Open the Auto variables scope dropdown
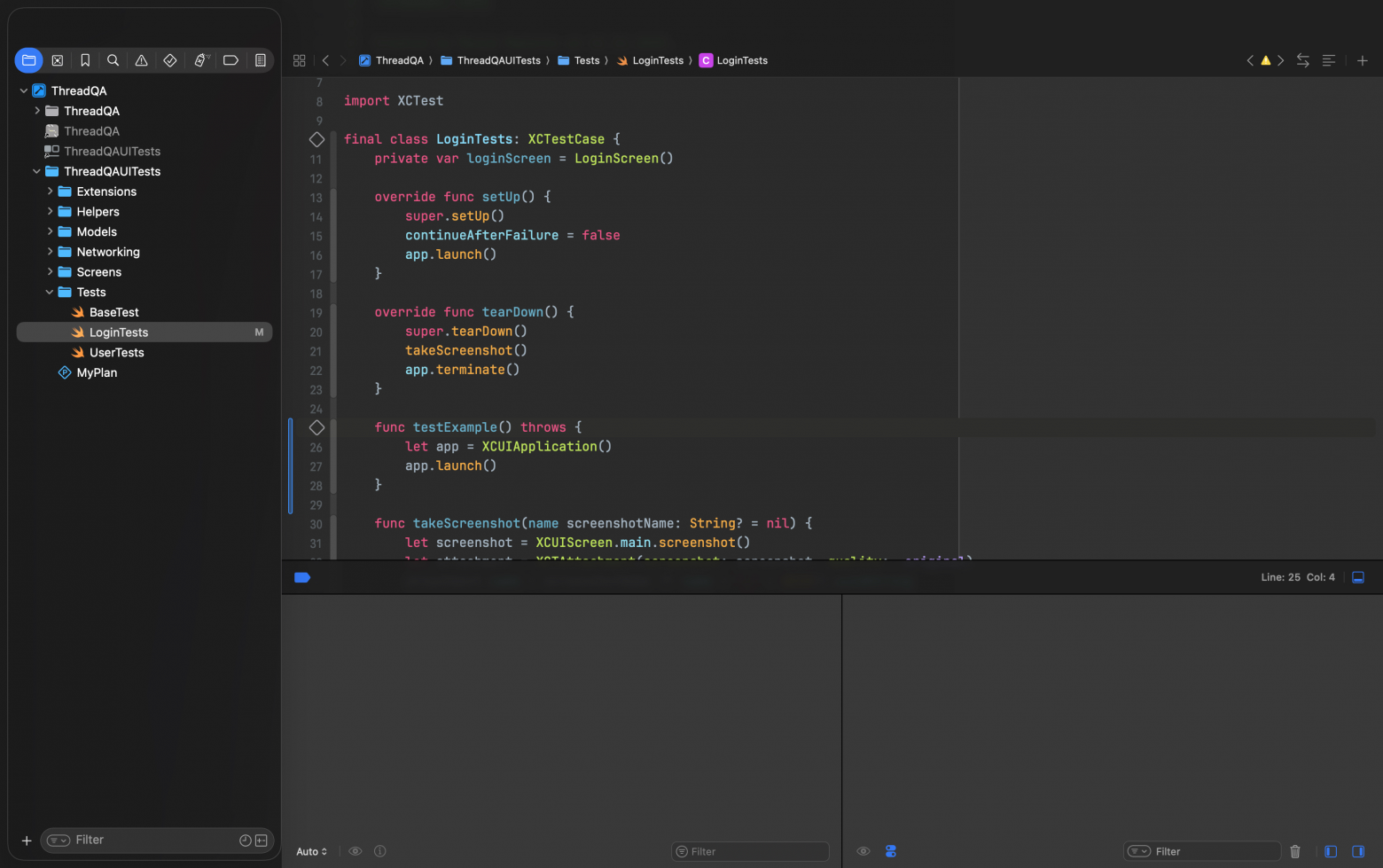 (312, 851)
